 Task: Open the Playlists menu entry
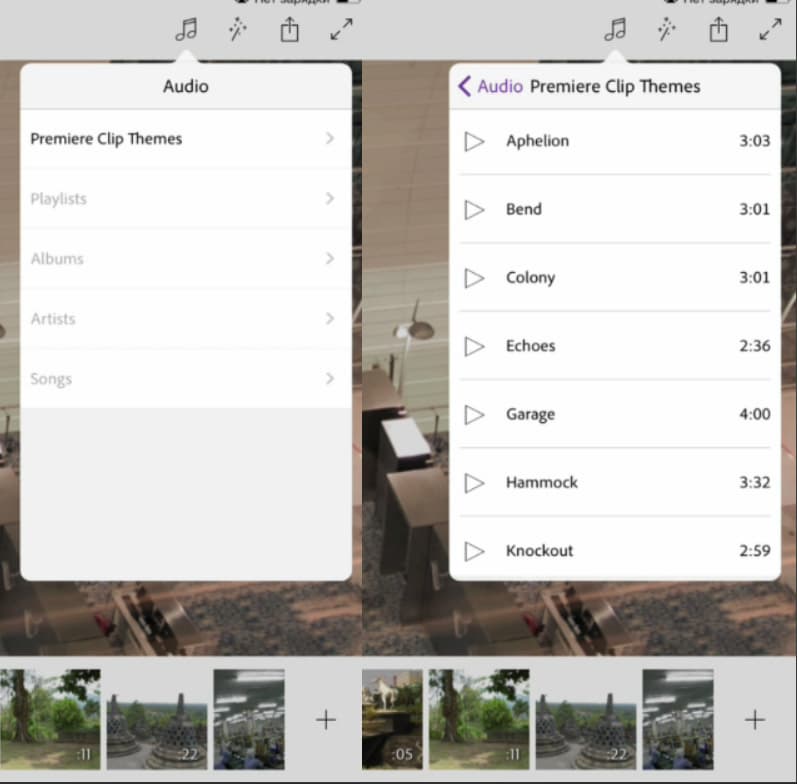click(186, 198)
